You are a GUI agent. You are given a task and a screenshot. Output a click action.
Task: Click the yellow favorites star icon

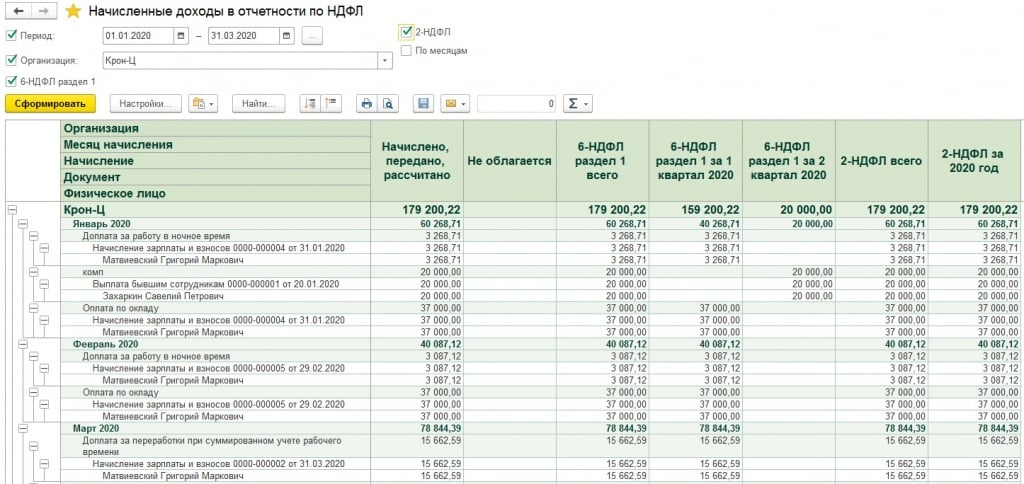[x=72, y=11]
